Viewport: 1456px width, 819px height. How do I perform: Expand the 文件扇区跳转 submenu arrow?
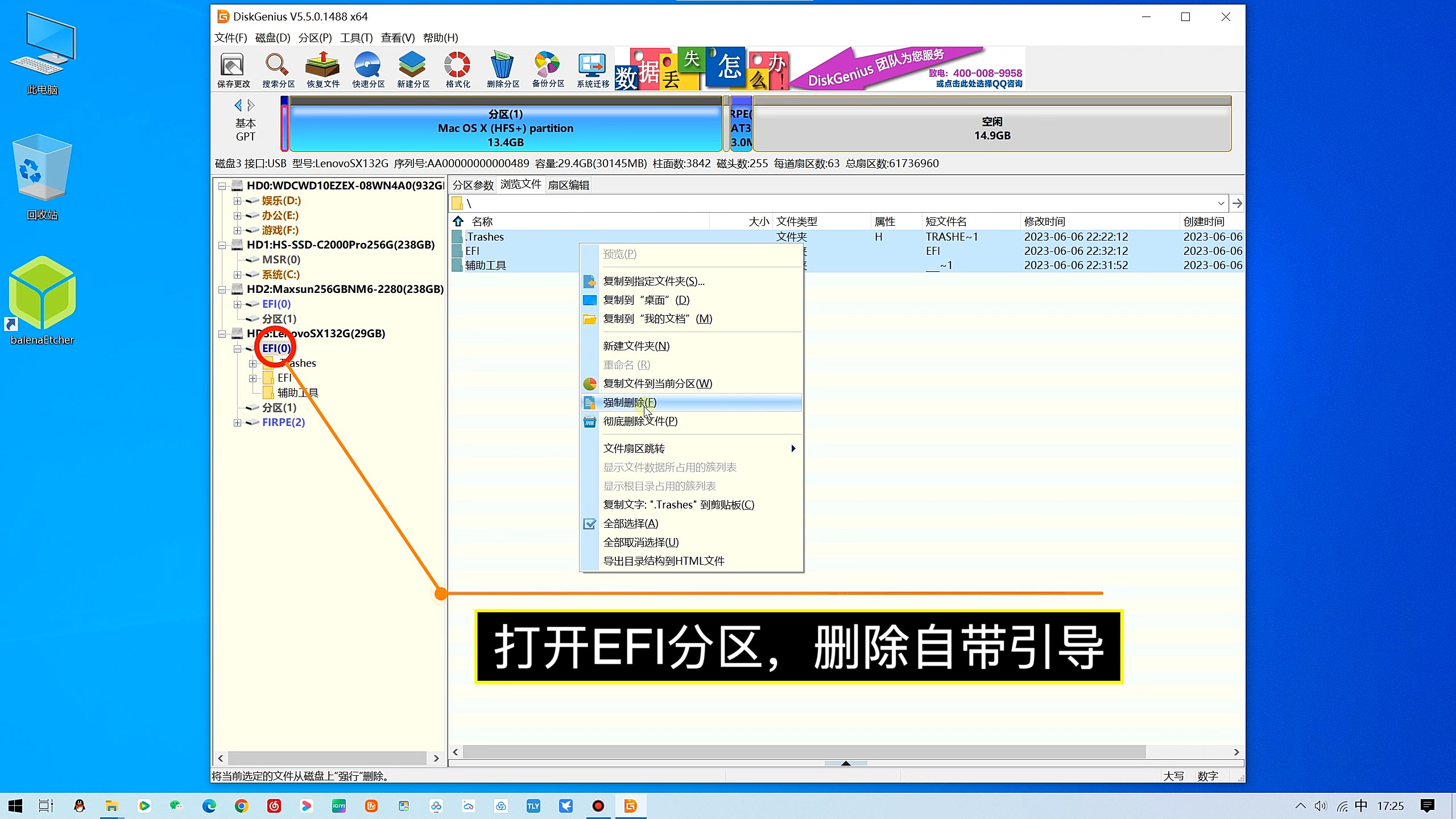click(x=793, y=449)
